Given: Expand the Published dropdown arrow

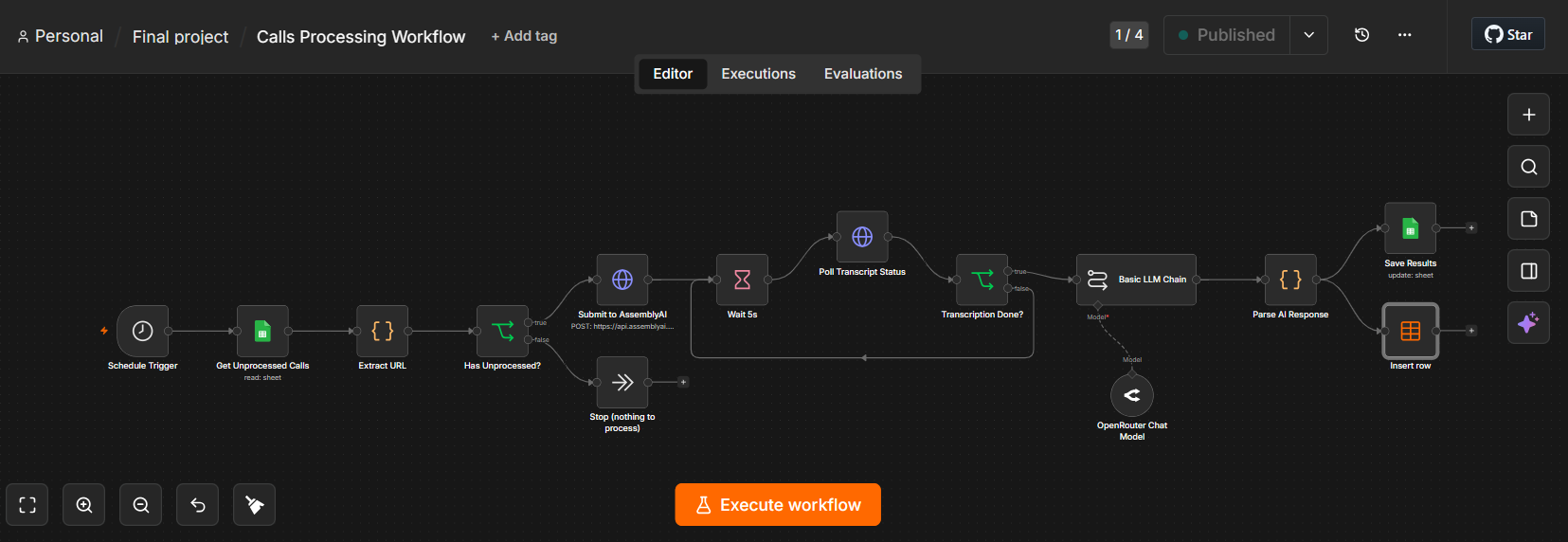Looking at the screenshot, I should pos(1308,35).
